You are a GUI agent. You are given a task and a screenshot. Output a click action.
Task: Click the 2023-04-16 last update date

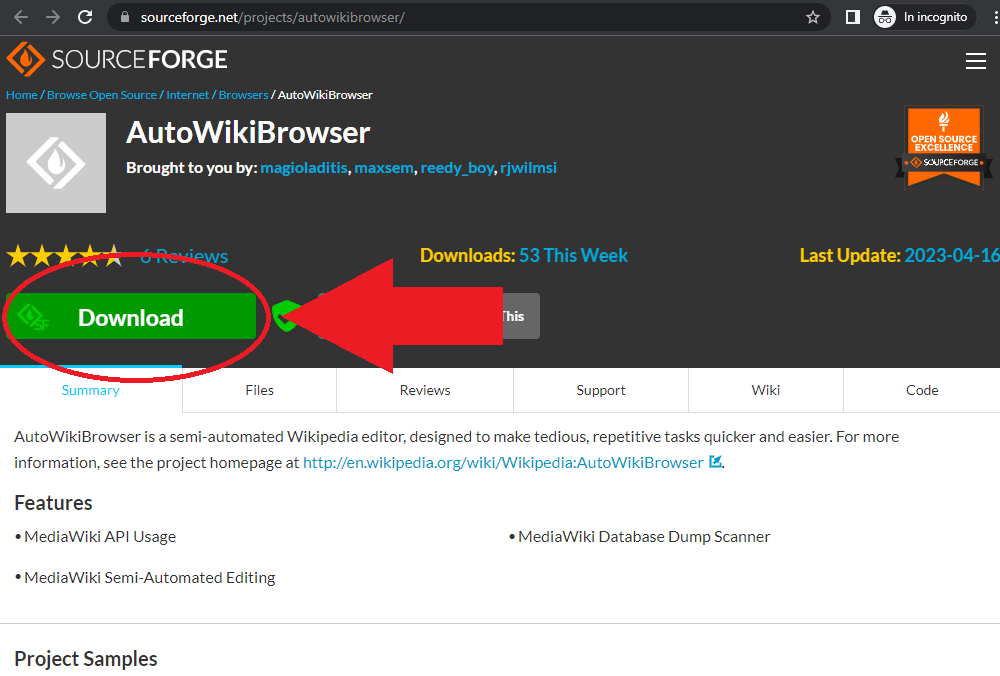pyautogui.click(x=952, y=256)
